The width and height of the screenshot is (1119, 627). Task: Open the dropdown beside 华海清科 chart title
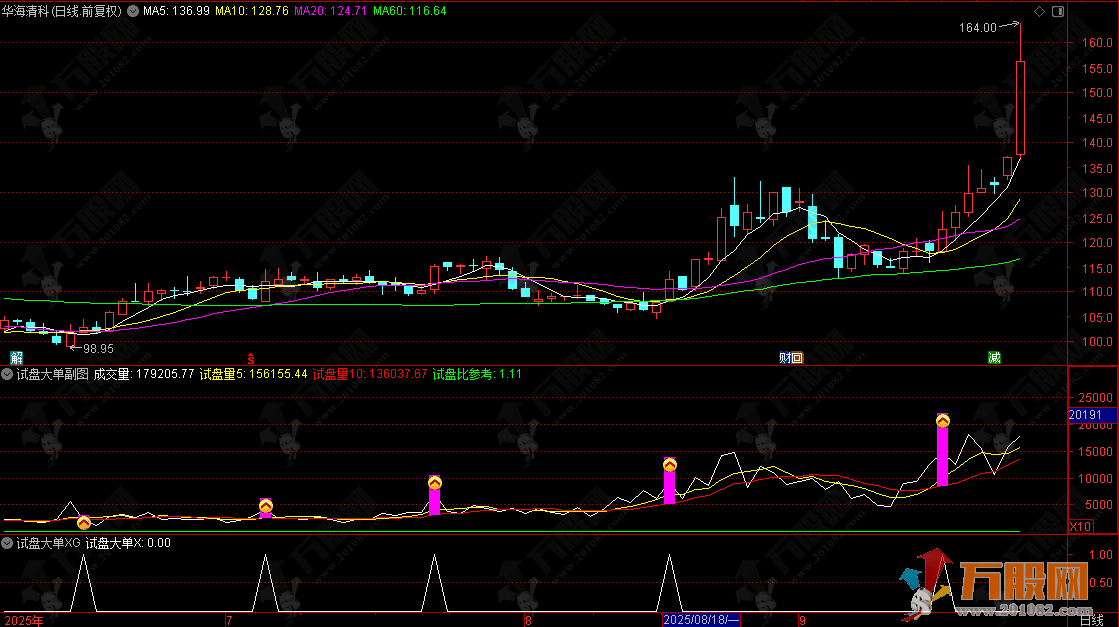133,11
